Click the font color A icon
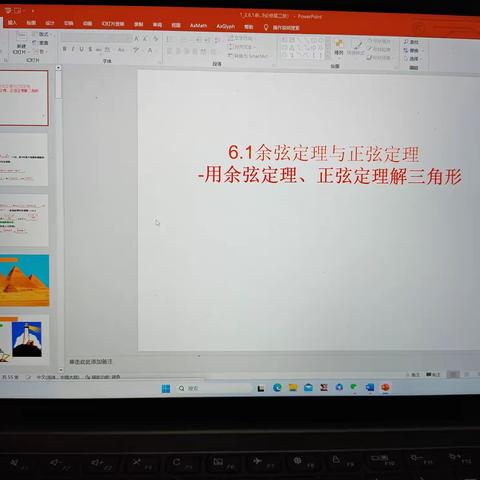The image size is (480, 480). 150,51
